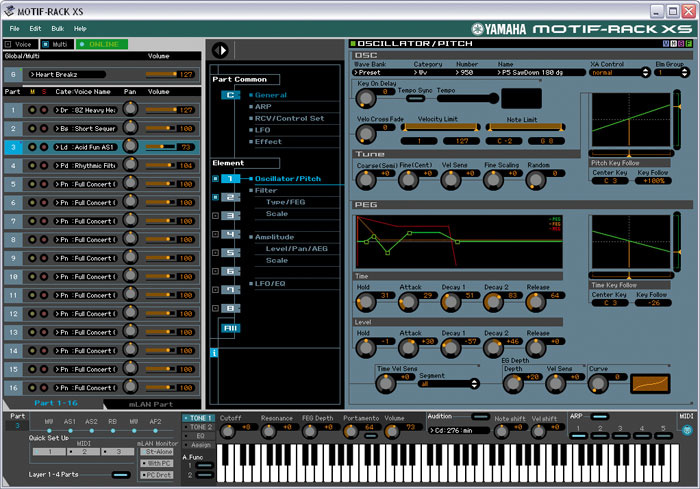Toggle the Tempo Sync switch
This screenshot has height=489, width=700.
(415, 98)
